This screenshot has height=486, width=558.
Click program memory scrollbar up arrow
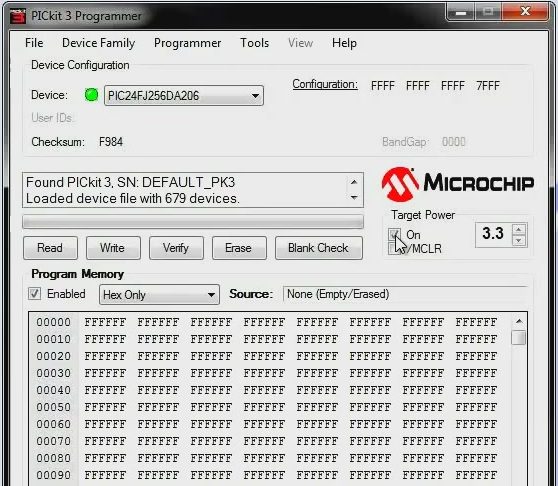pyautogui.click(x=519, y=322)
